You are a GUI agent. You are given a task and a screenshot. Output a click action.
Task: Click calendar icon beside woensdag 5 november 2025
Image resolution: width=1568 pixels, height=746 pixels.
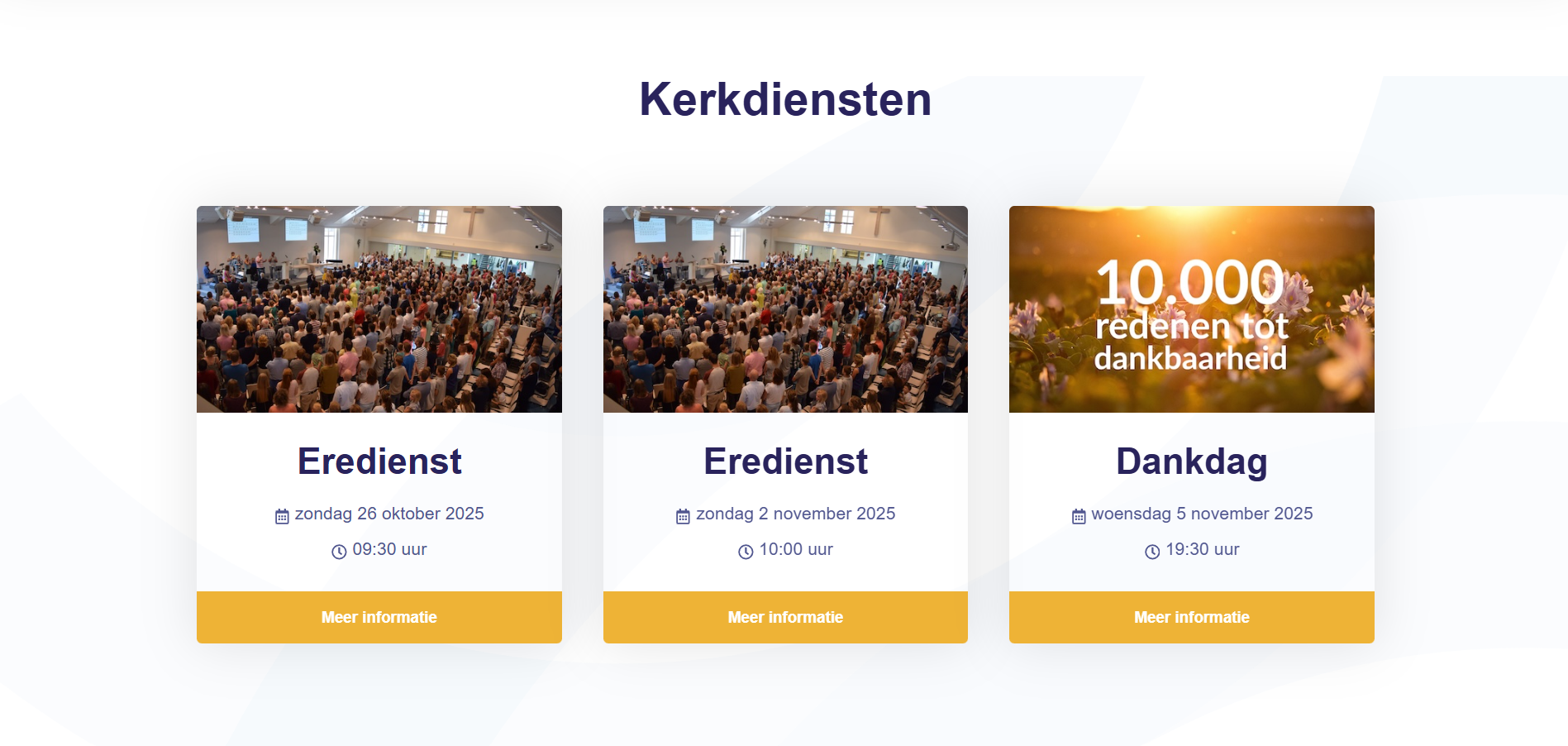[1079, 516]
